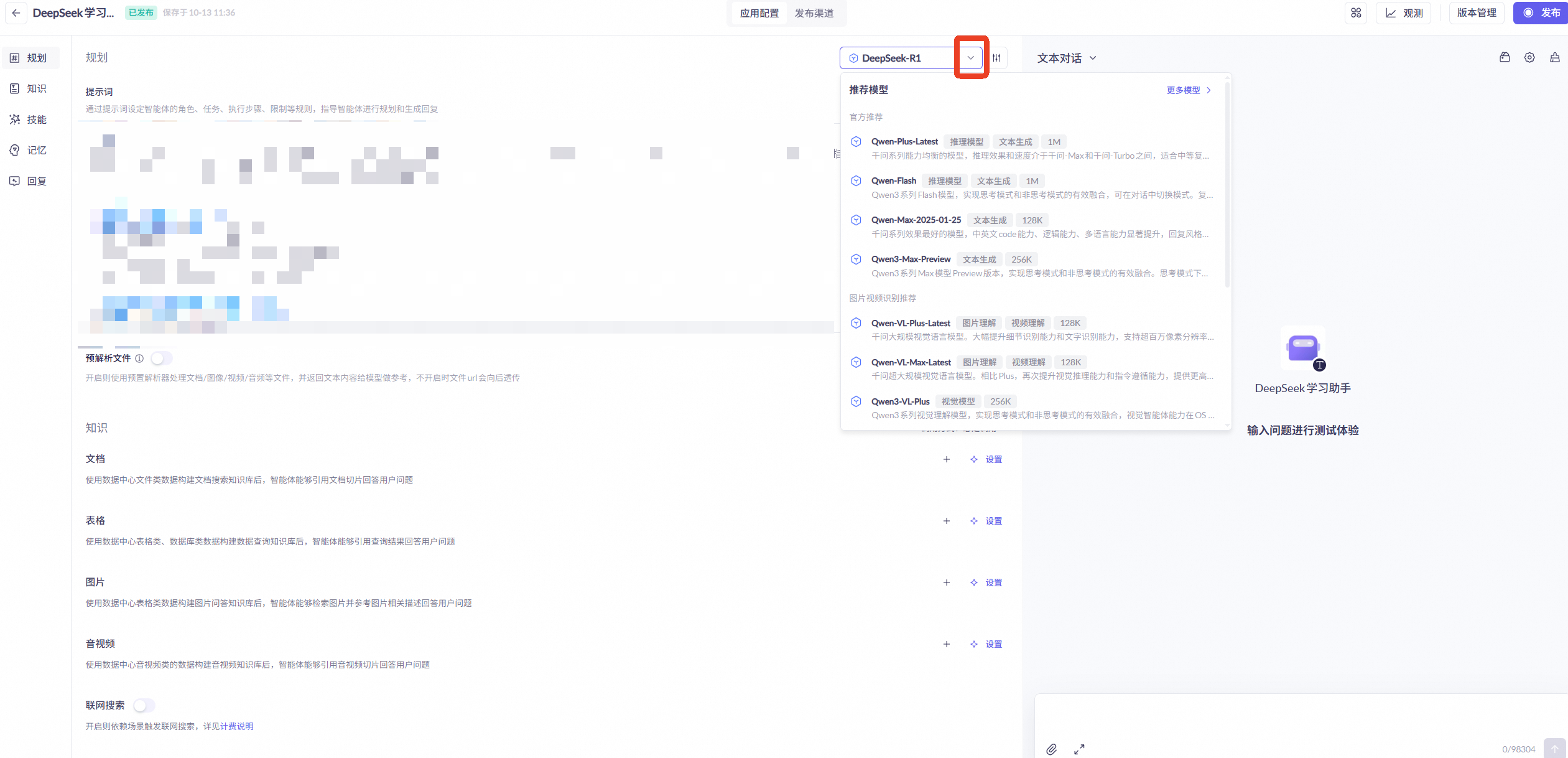Select the Qwen-Flash model option
The height and width of the screenshot is (758, 1568).
point(893,181)
